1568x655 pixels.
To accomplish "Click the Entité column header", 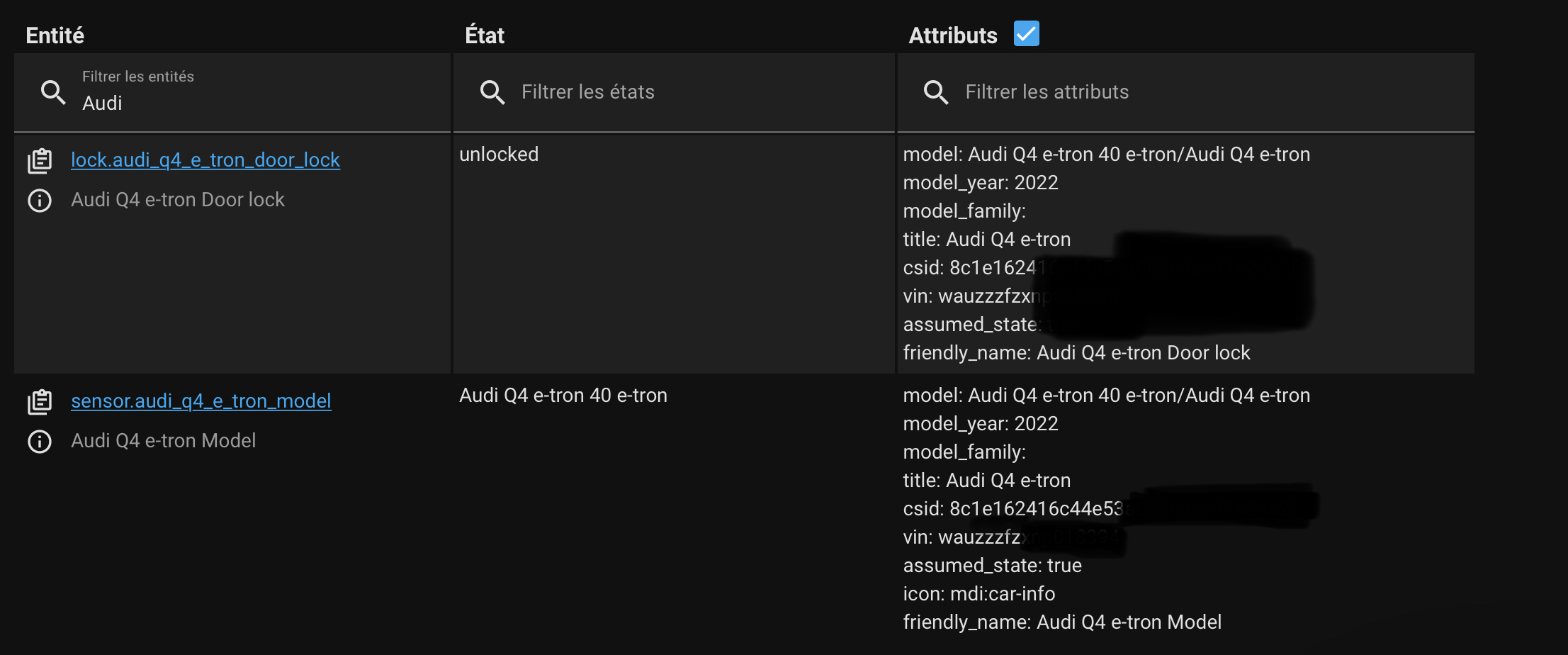I will [x=55, y=35].
